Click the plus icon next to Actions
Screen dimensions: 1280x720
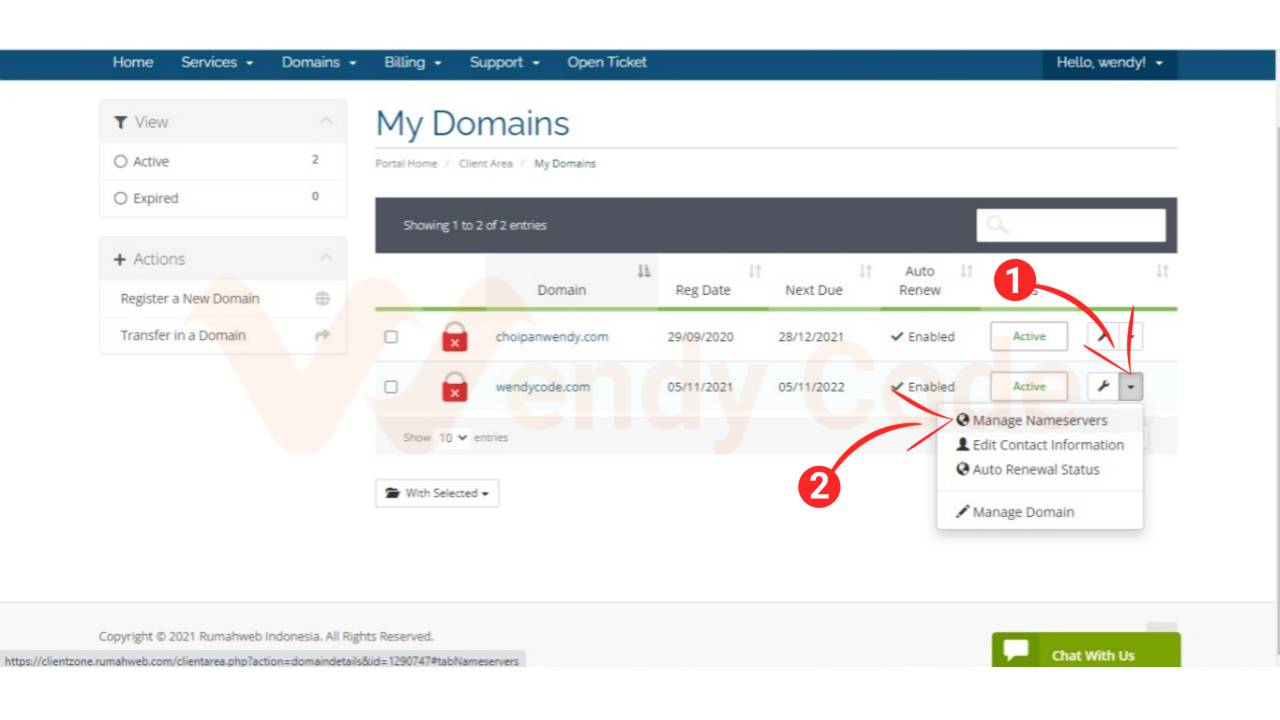[x=120, y=259]
